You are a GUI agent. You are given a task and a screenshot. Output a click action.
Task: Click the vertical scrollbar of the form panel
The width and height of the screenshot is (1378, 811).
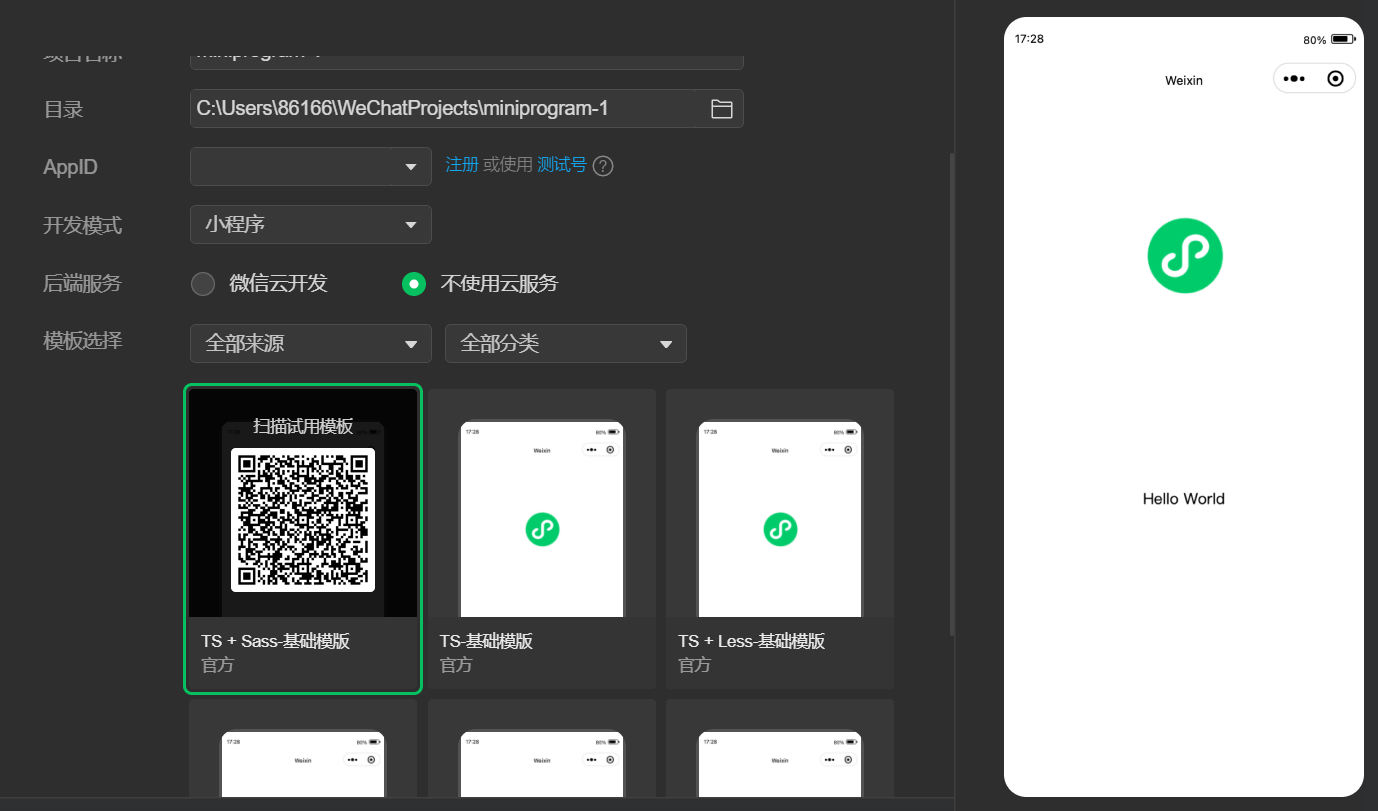tap(951, 395)
